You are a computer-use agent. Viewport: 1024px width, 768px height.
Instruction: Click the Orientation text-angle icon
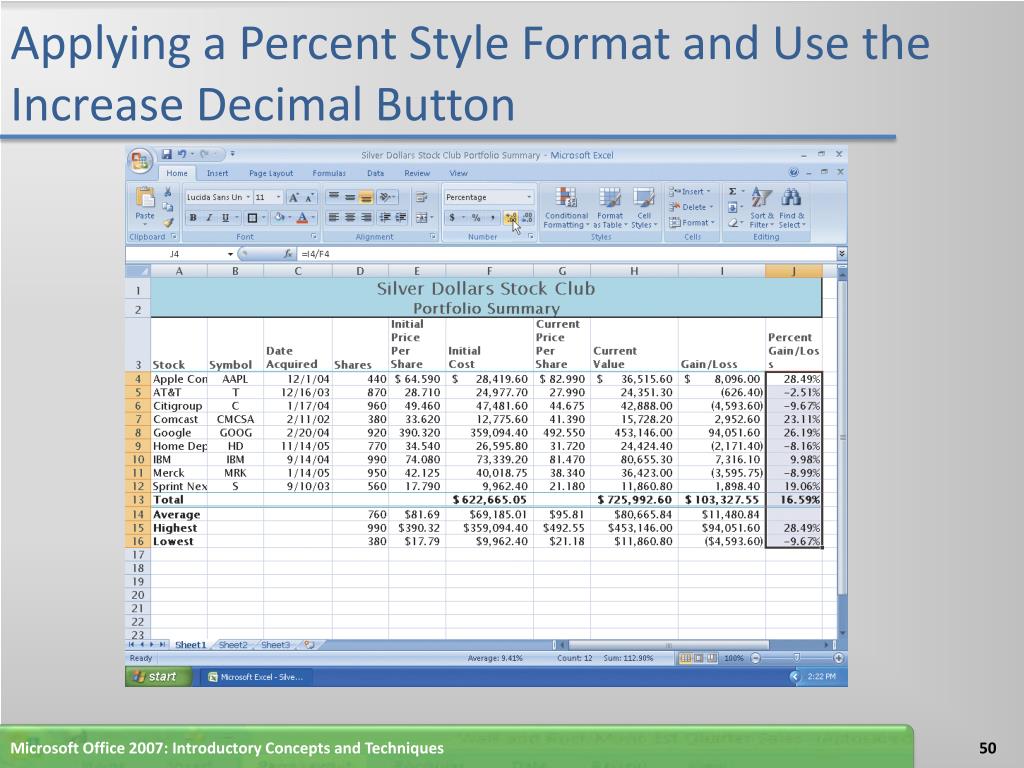tap(387, 197)
